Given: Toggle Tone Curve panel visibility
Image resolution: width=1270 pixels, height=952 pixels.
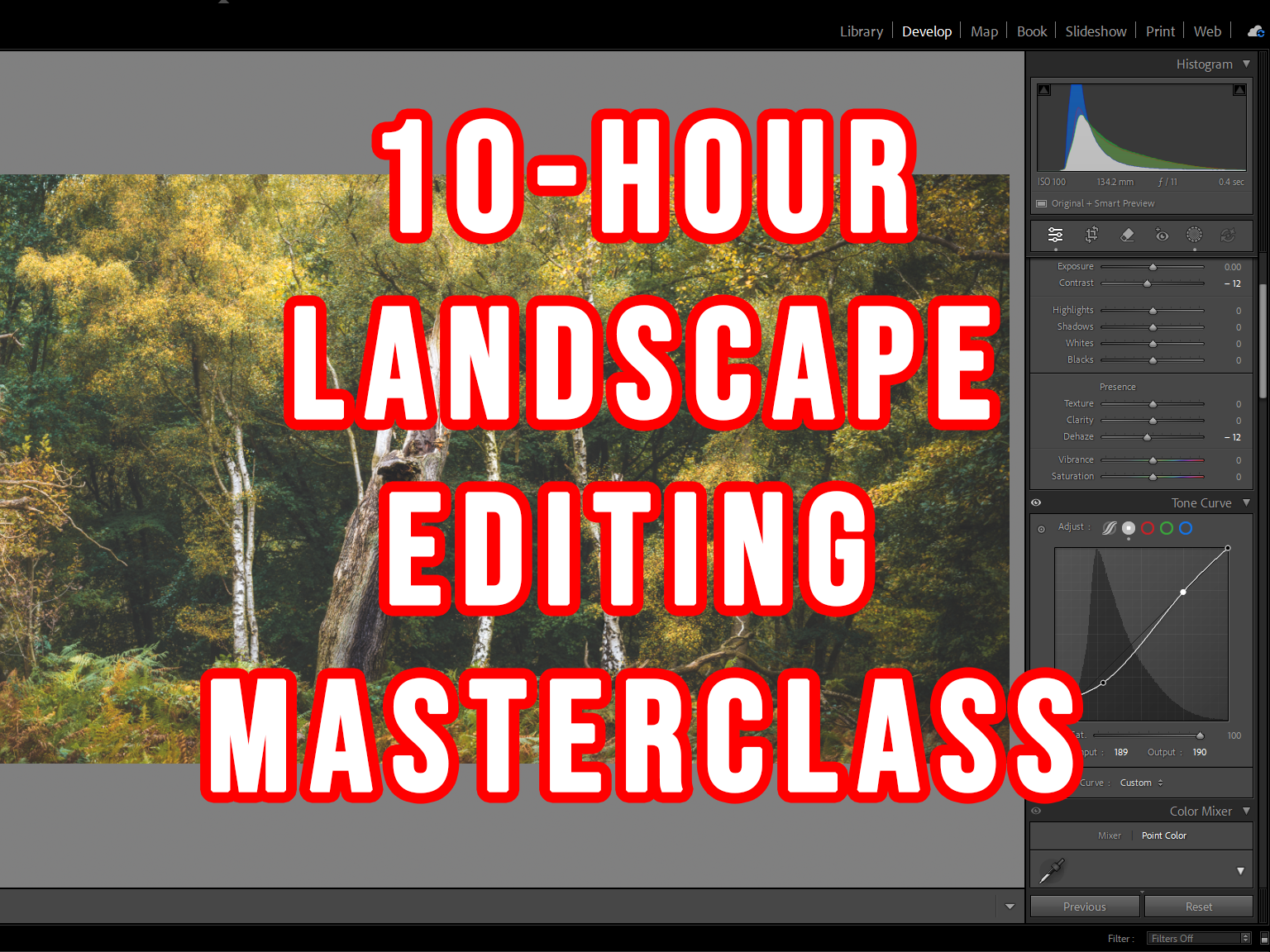Looking at the screenshot, I should click(1036, 502).
